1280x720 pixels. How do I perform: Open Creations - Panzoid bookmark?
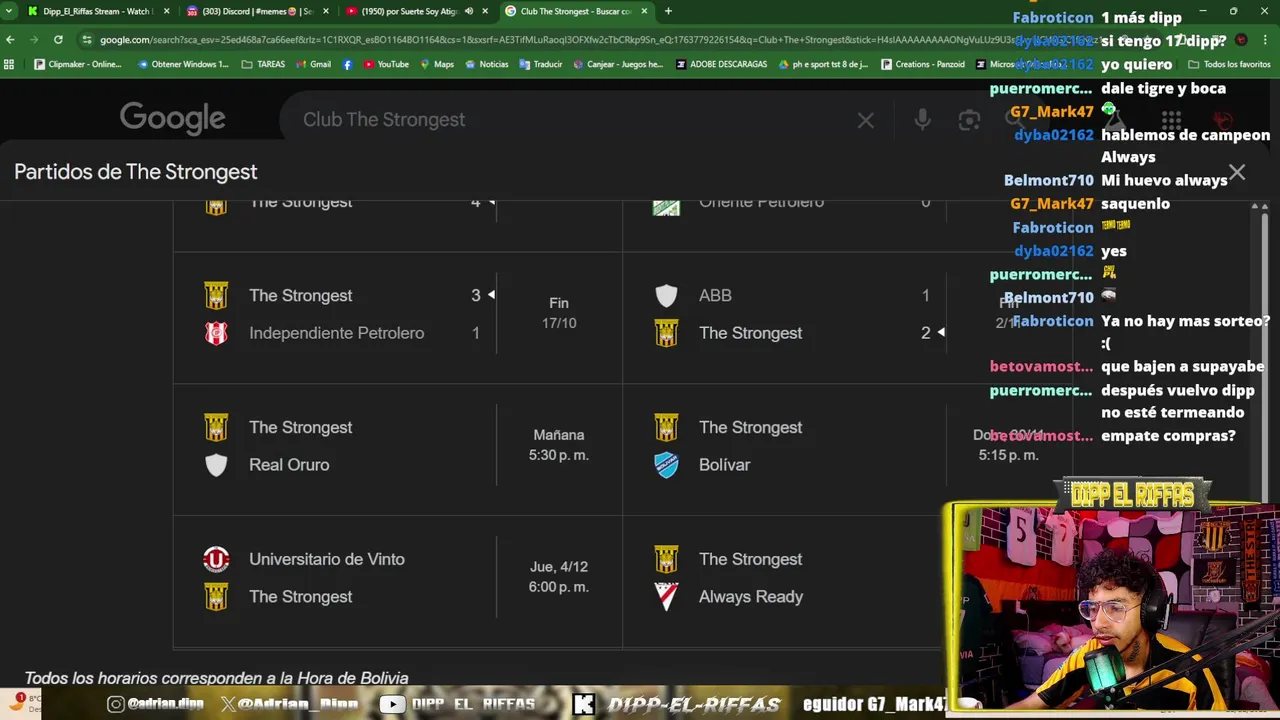[923, 64]
